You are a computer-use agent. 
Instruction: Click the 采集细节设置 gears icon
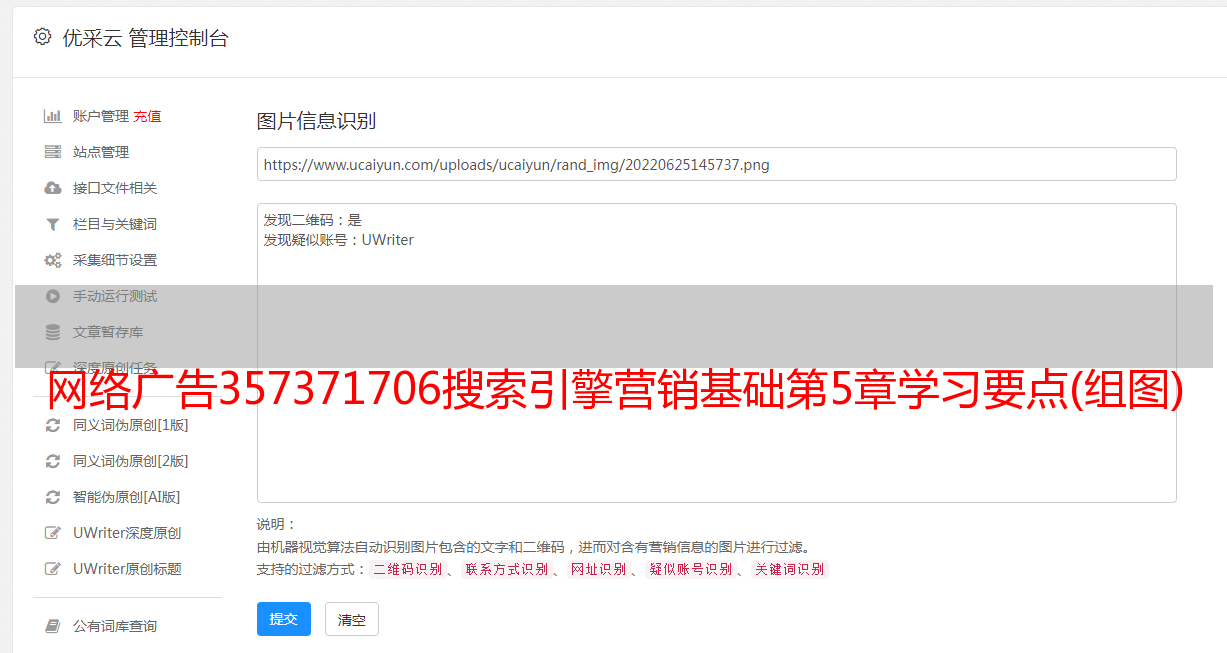pos(53,260)
